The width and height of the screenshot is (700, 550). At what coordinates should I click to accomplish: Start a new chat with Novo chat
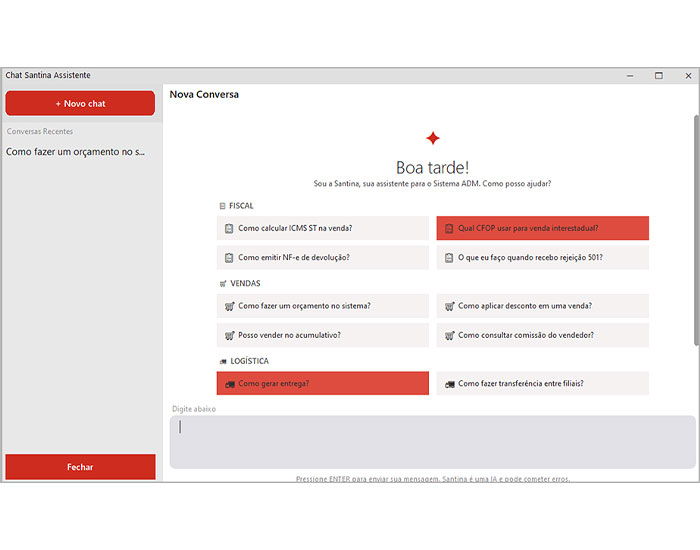point(80,103)
